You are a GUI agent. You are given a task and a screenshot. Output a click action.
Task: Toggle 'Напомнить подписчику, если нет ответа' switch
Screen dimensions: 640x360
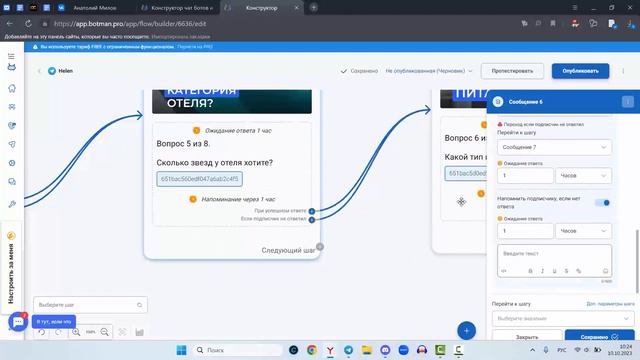point(602,202)
